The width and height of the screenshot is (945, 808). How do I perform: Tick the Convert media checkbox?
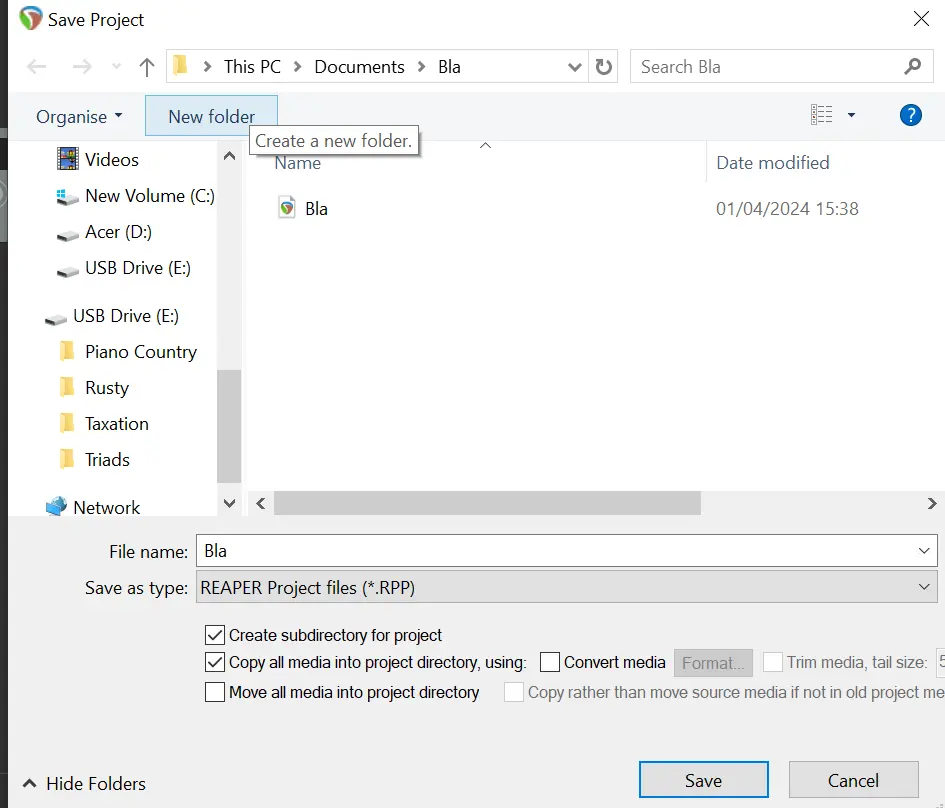click(550, 662)
